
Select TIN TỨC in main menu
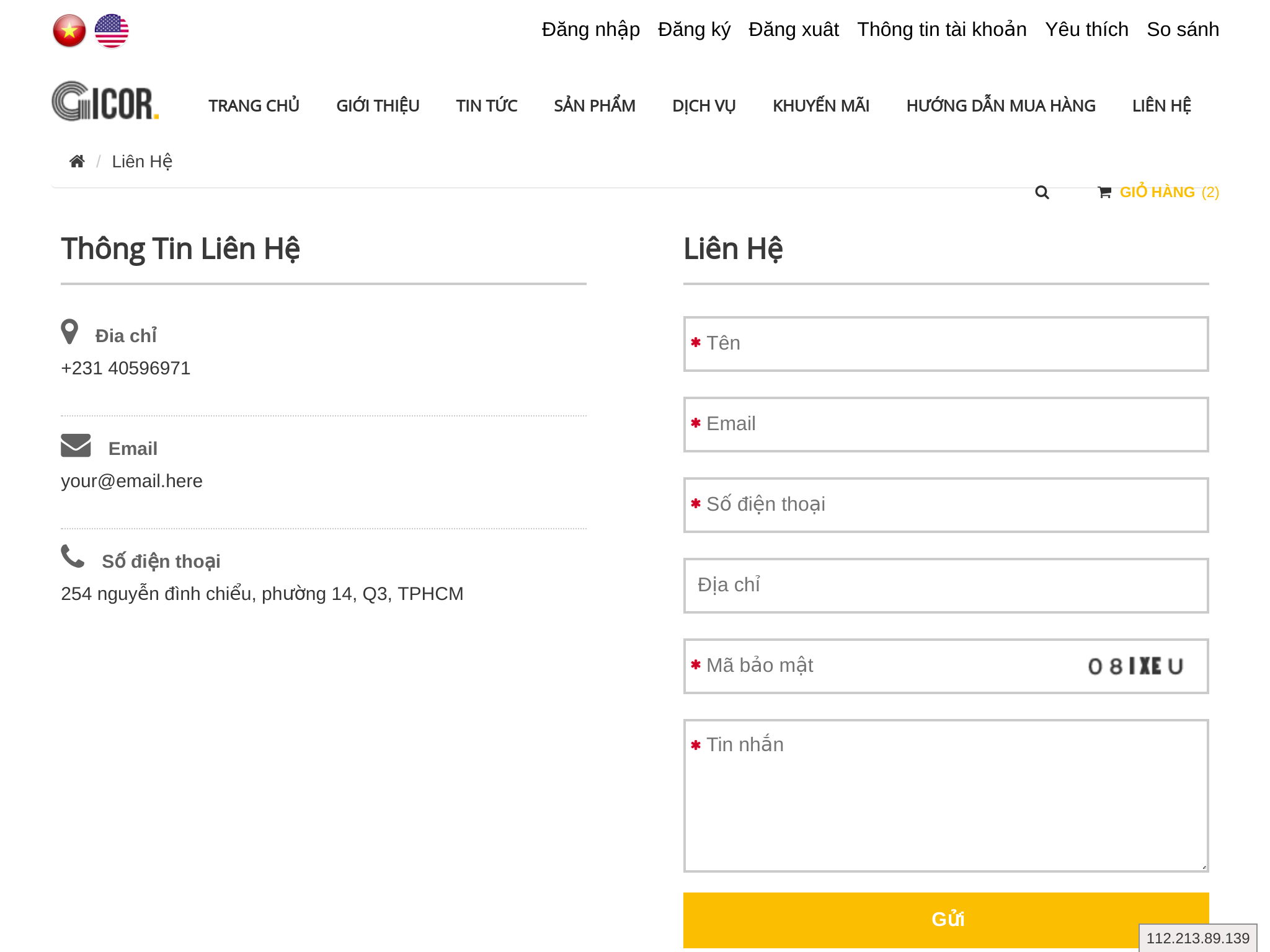pos(486,105)
